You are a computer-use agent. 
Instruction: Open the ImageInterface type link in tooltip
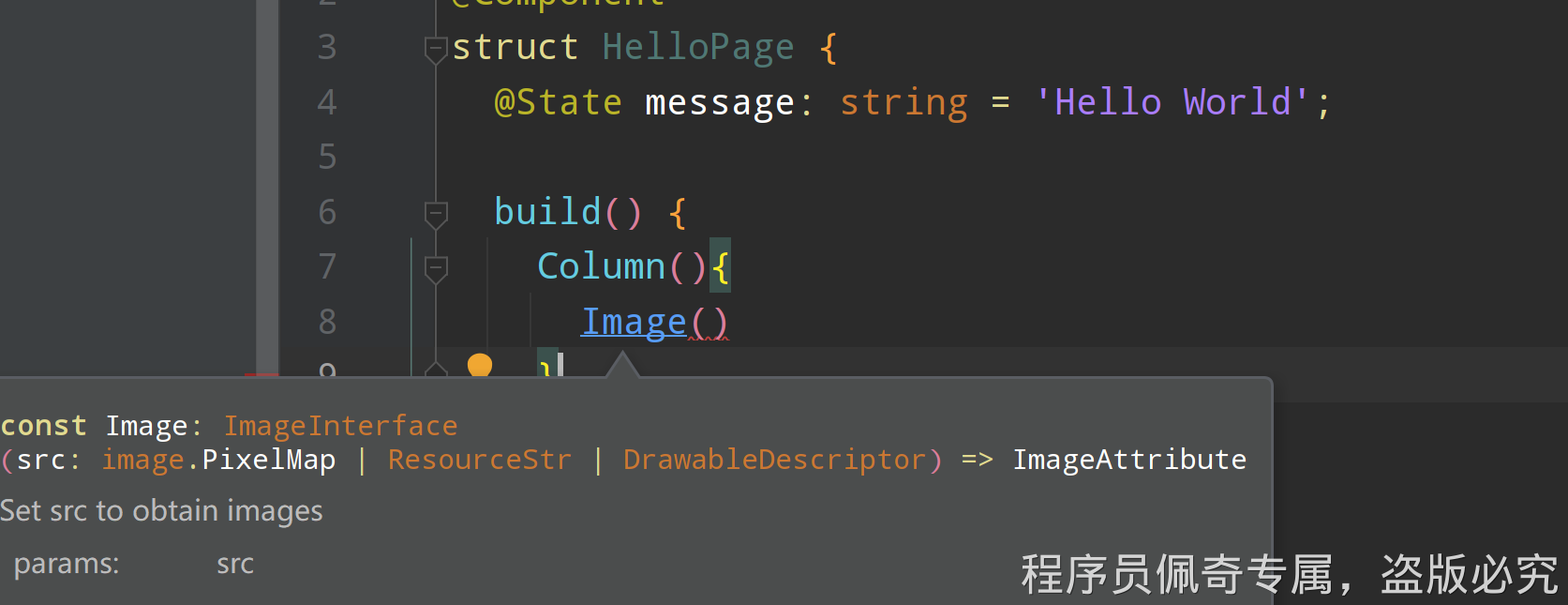point(340,426)
